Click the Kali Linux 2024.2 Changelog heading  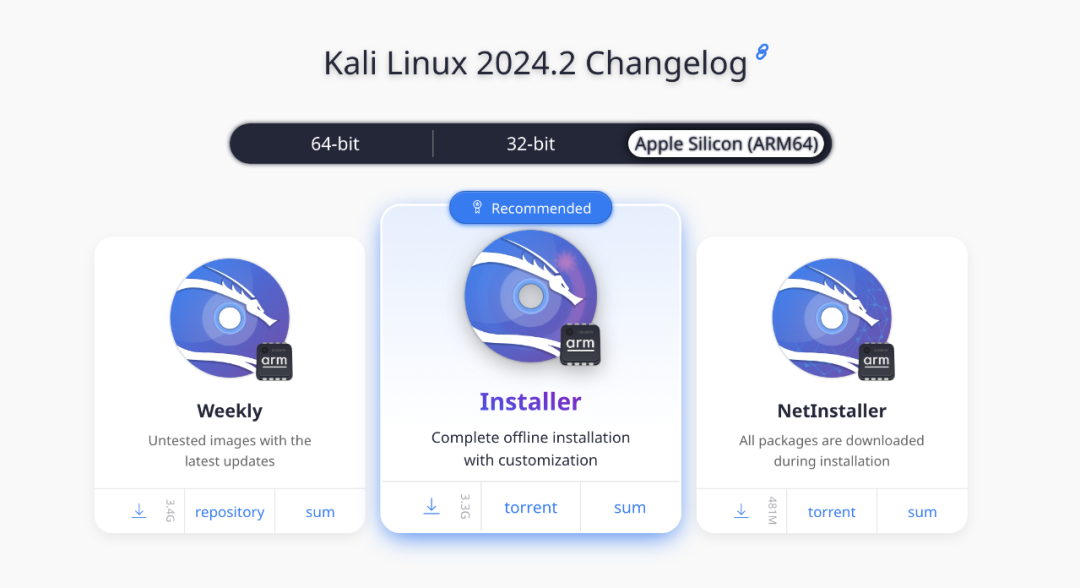click(x=535, y=63)
